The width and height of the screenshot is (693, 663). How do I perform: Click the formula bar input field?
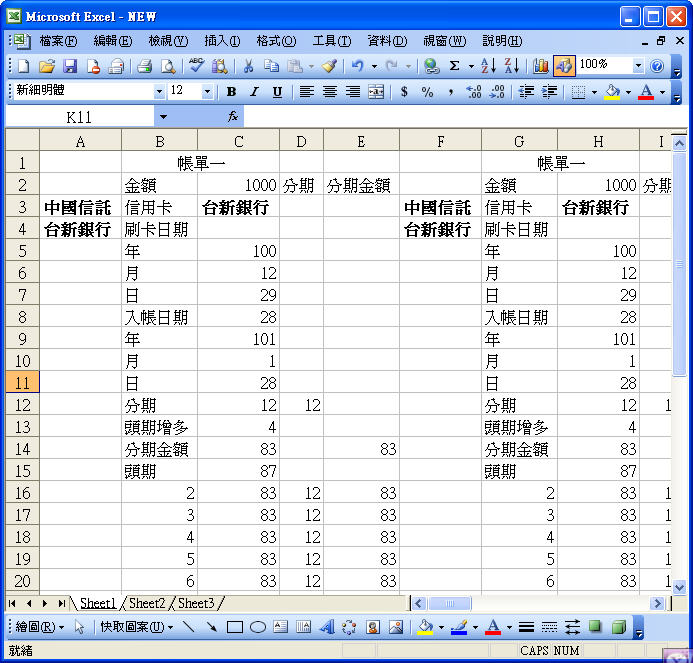[464, 117]
